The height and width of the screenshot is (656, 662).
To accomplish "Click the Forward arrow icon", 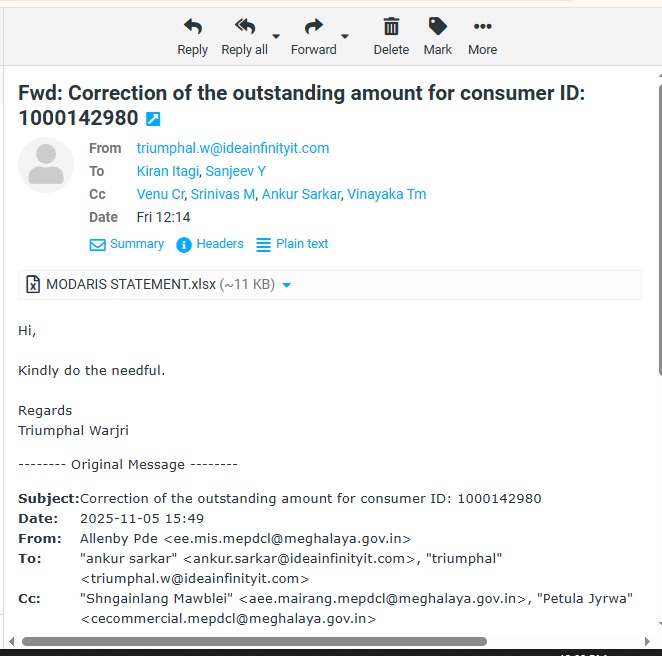I will (x=313, y=27).
